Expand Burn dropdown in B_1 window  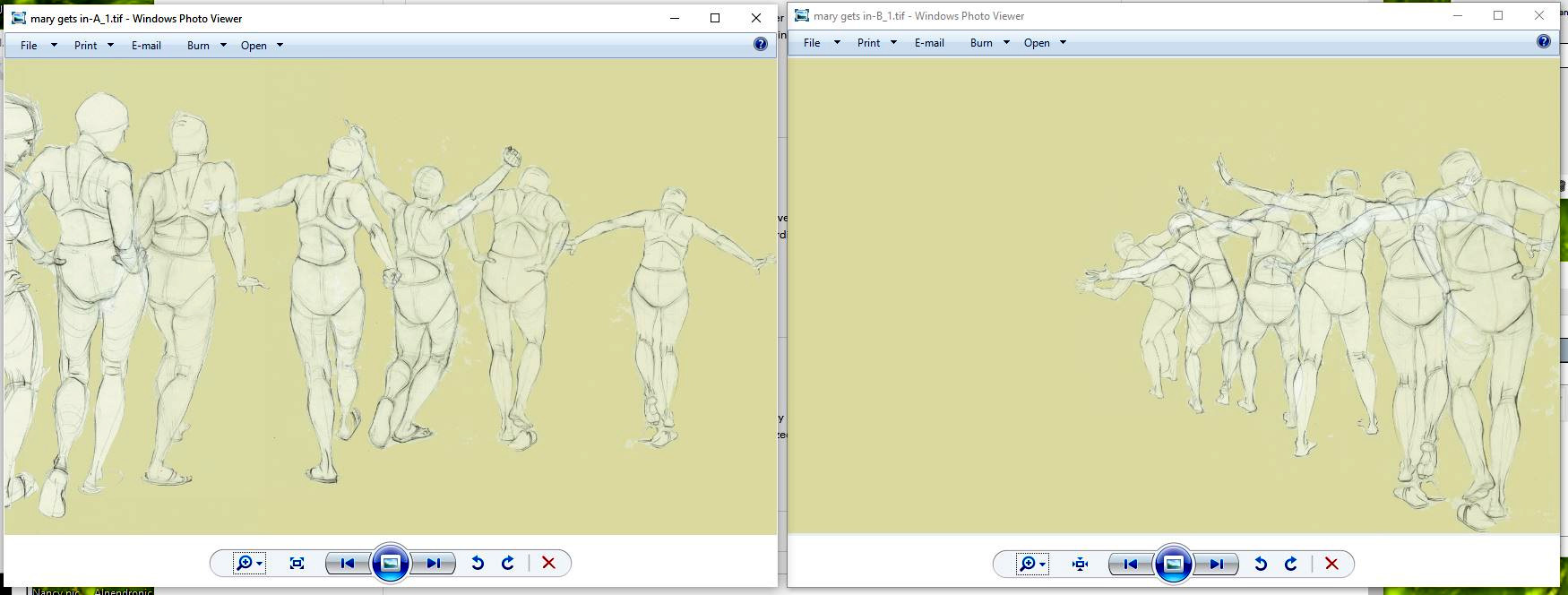tap(989, 43)
